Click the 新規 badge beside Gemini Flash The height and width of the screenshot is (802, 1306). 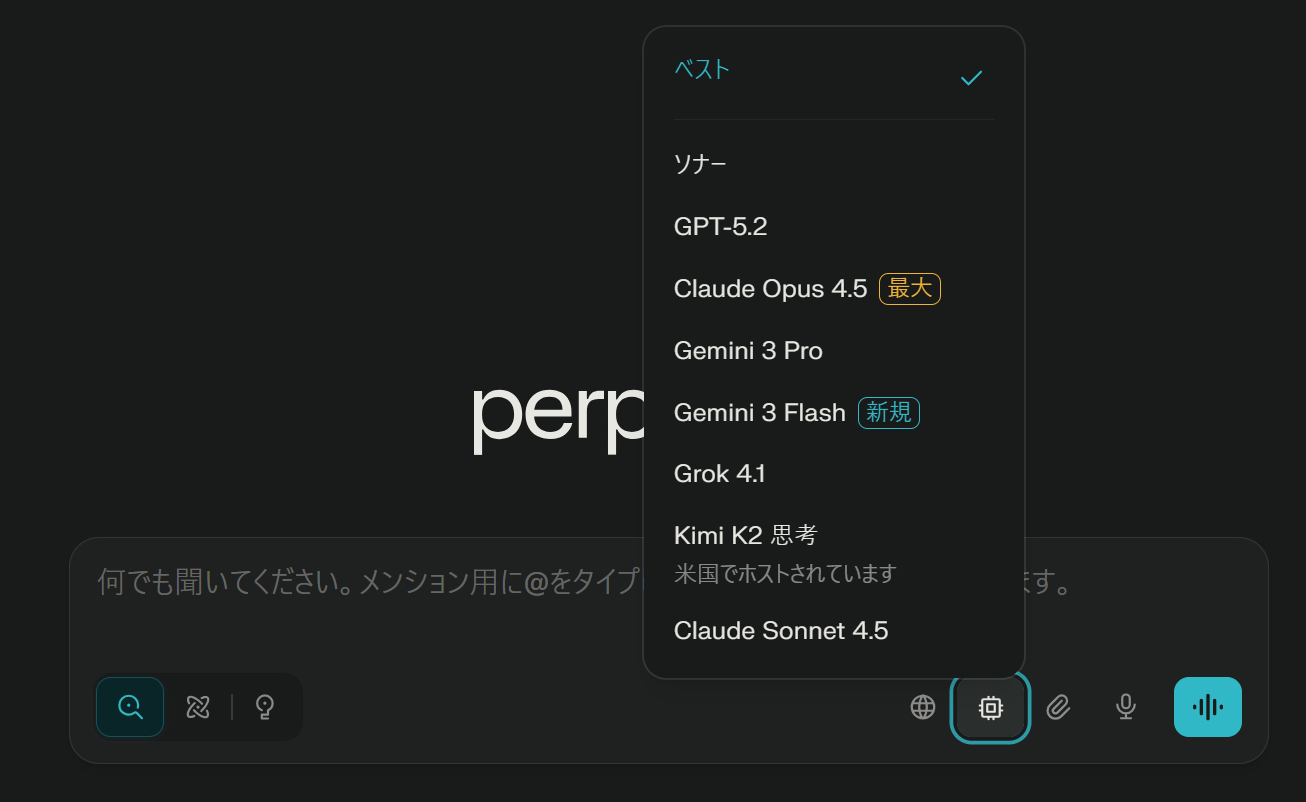click(x=888, y=412)
